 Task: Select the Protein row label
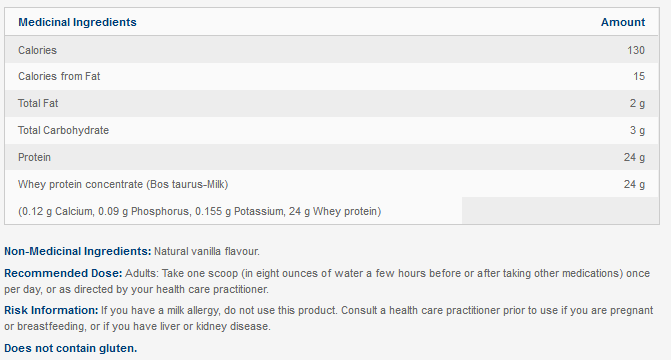pyautogui.click(x=34, y=157)
